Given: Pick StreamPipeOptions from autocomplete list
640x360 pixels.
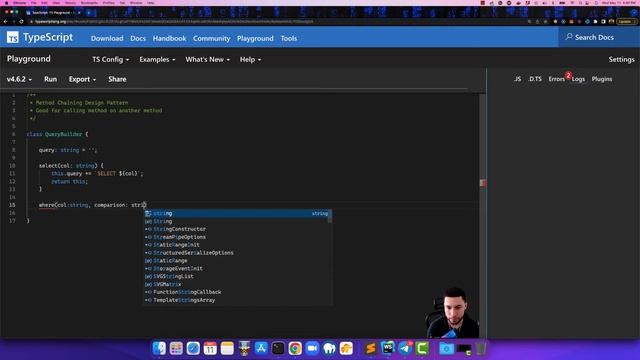Looking at the screenshot, I should point(237,237).
